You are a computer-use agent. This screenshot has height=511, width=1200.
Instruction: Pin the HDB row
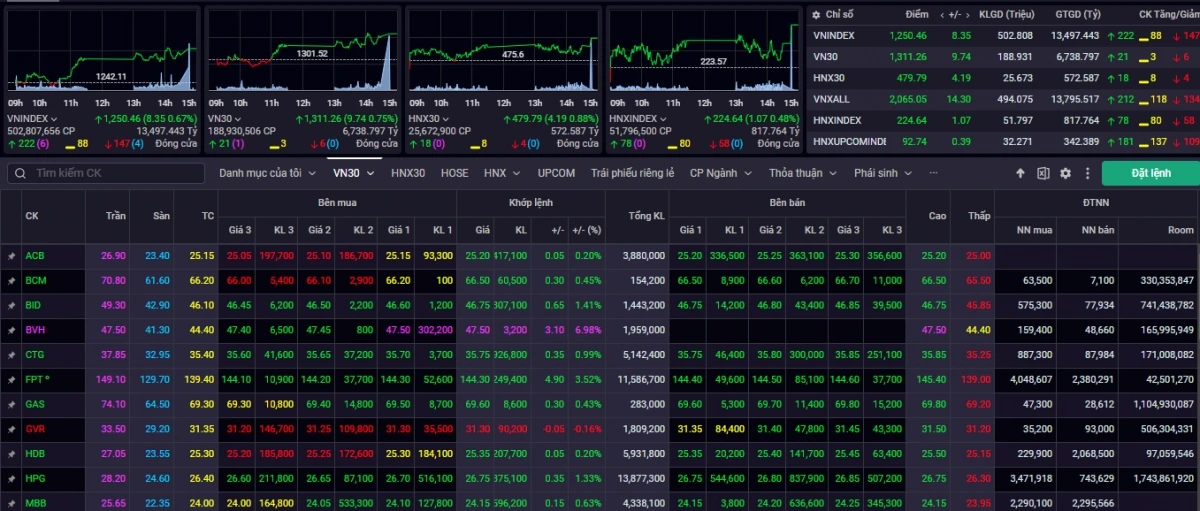11,454
